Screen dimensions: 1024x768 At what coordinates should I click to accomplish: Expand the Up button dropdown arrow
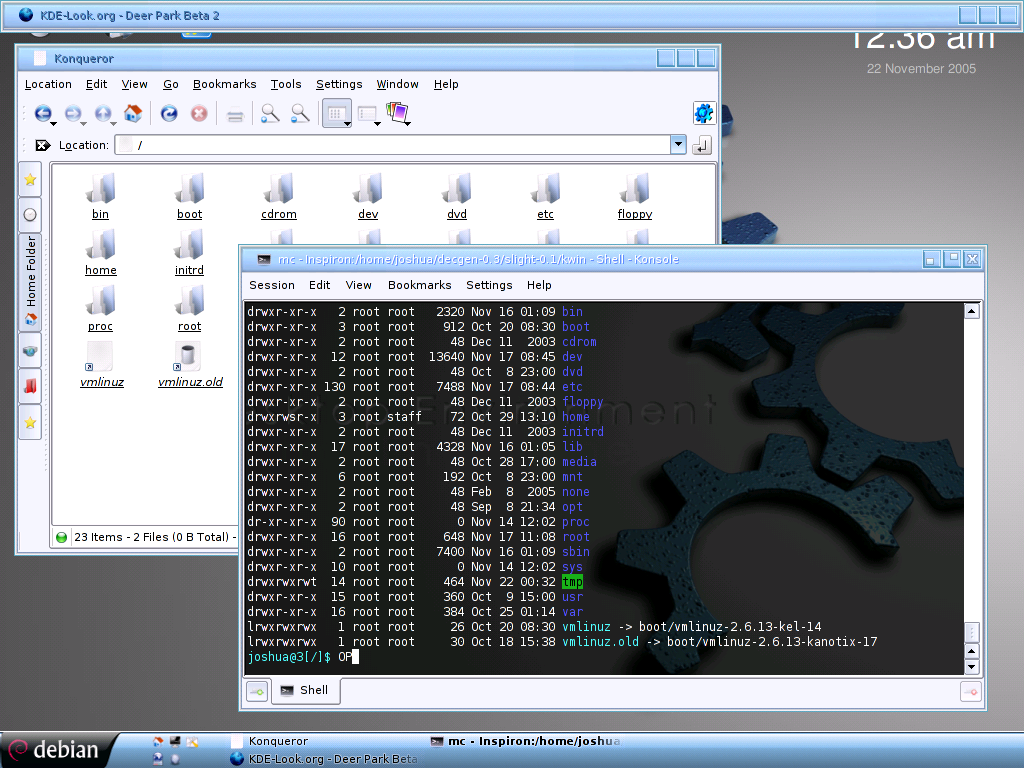pos(113,123)
